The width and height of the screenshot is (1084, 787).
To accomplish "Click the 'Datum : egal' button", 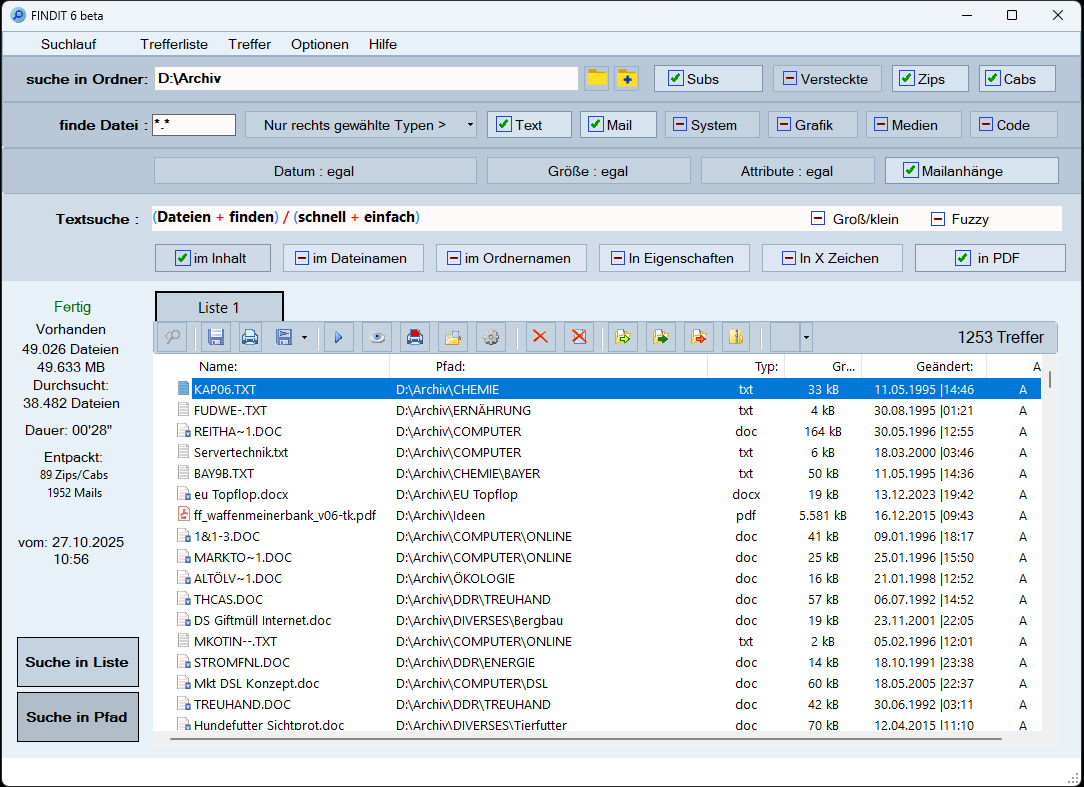I will pyautogui.click(x=314, y=171).
